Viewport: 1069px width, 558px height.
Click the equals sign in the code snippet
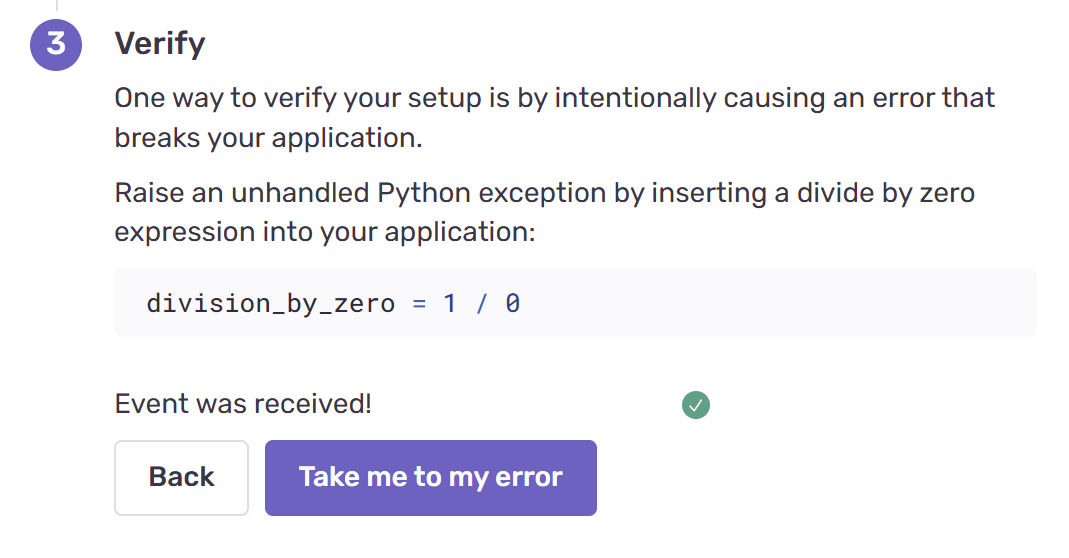coord(419,304)
